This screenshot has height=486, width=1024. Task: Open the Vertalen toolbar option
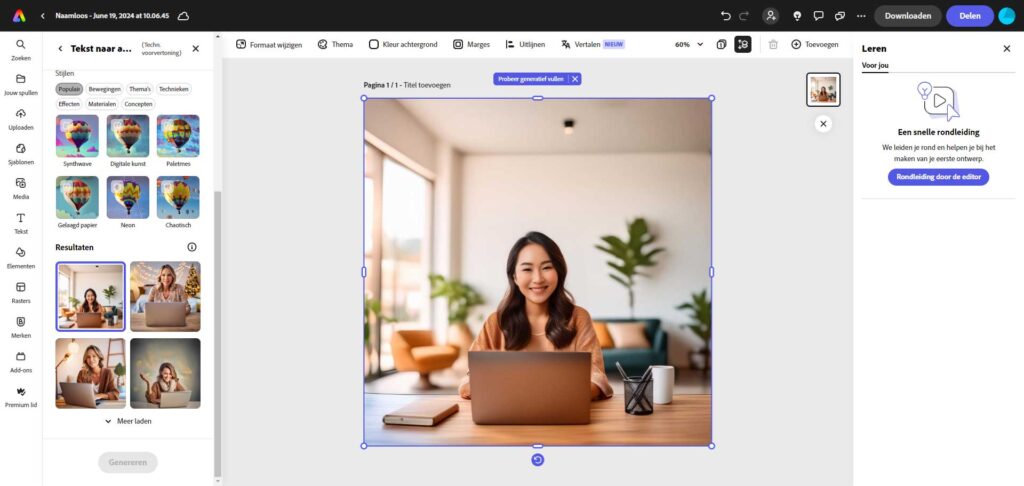tap(592, 44)
